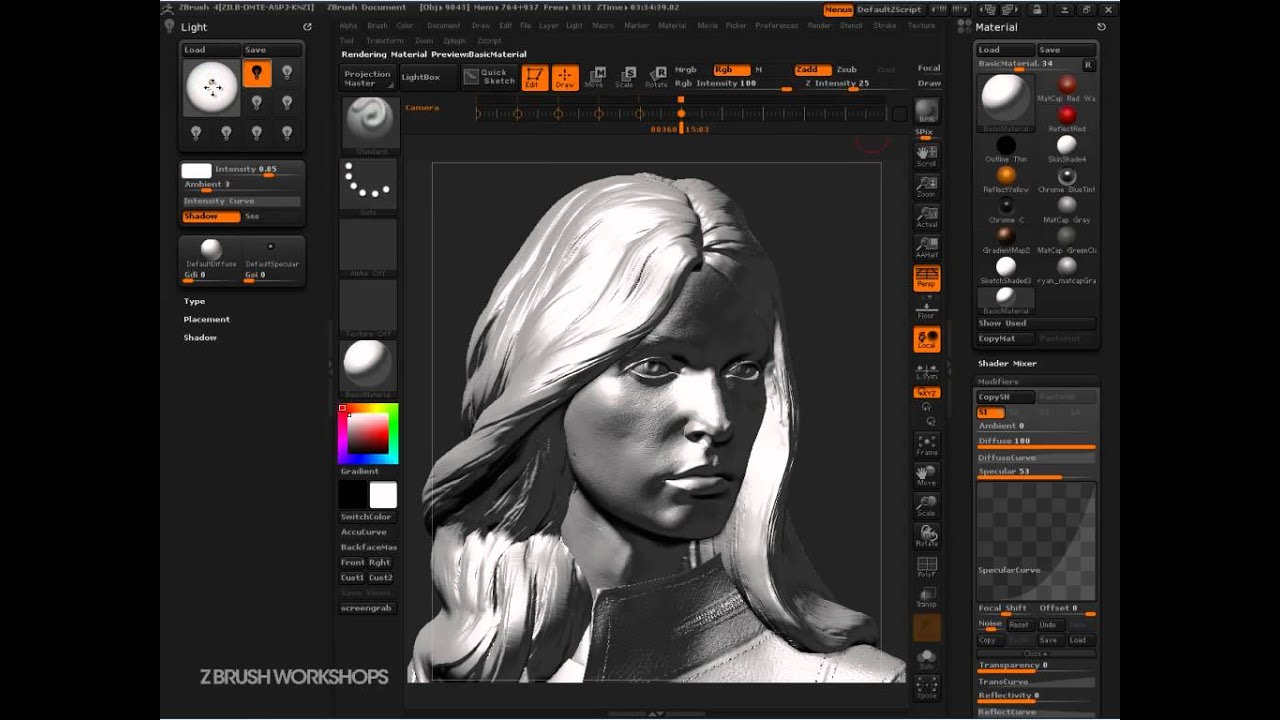Viewport: 1280px width, 720px height.
Task: Click the CopyMat button
Action: [x=1006, y=339]
